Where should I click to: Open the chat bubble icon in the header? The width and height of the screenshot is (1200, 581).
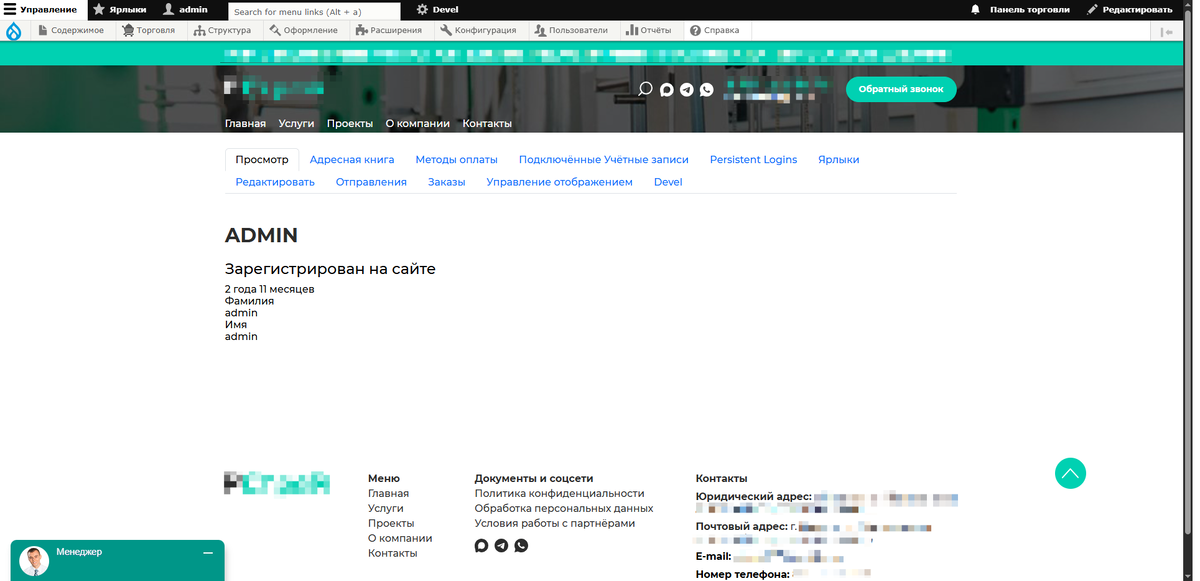click(665, 89)
